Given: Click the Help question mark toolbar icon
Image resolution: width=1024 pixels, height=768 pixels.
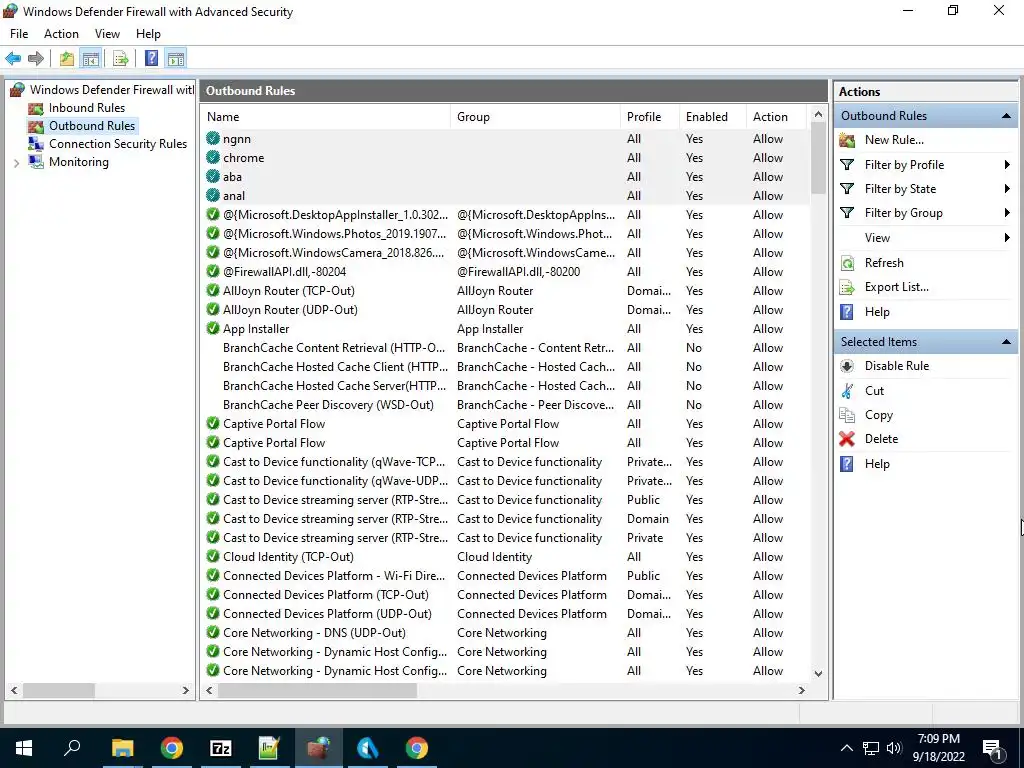Looking at the screenshot, I should (x=152, y=59).
